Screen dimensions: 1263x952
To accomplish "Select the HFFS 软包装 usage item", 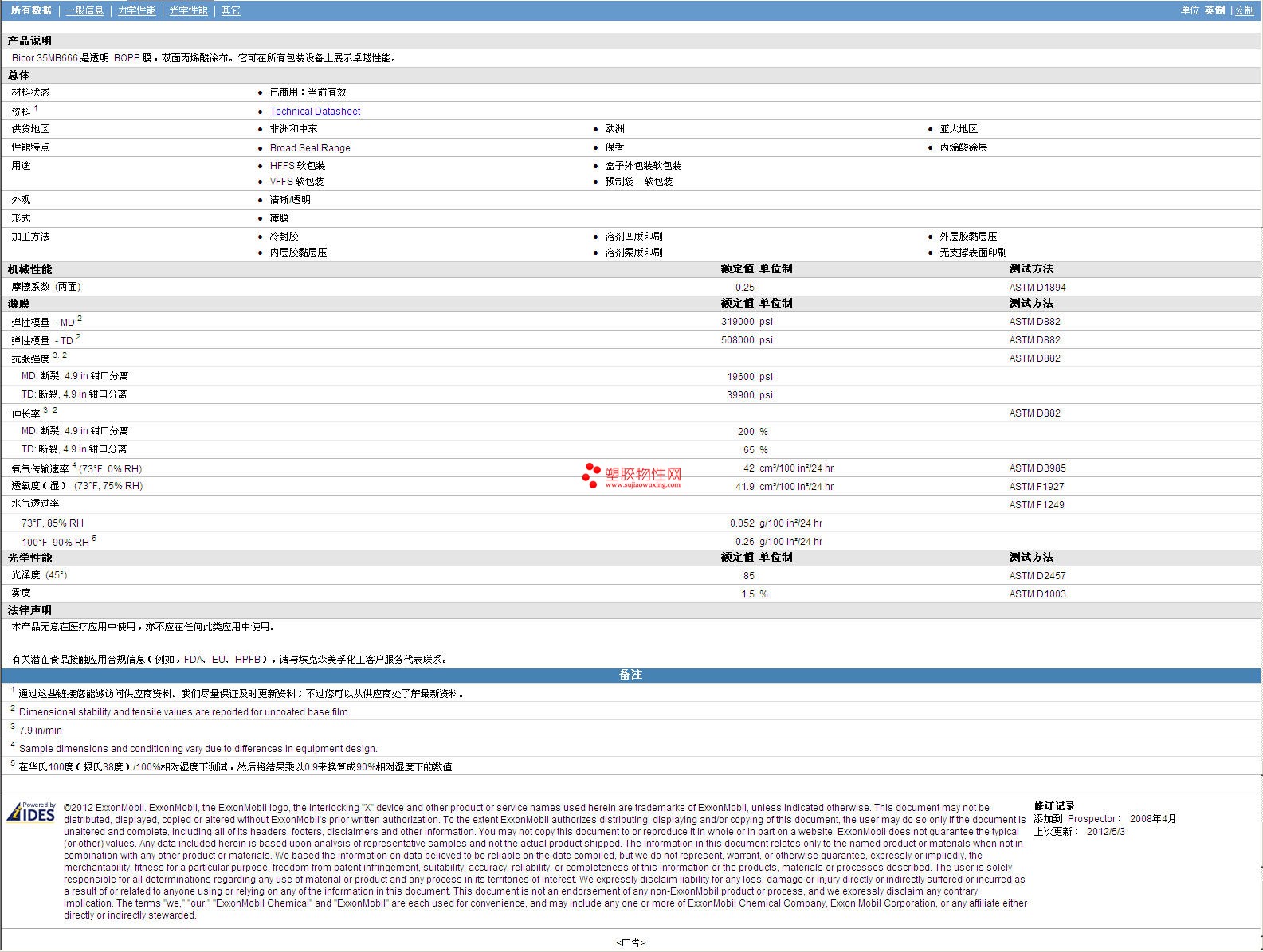I will point(297,166).
